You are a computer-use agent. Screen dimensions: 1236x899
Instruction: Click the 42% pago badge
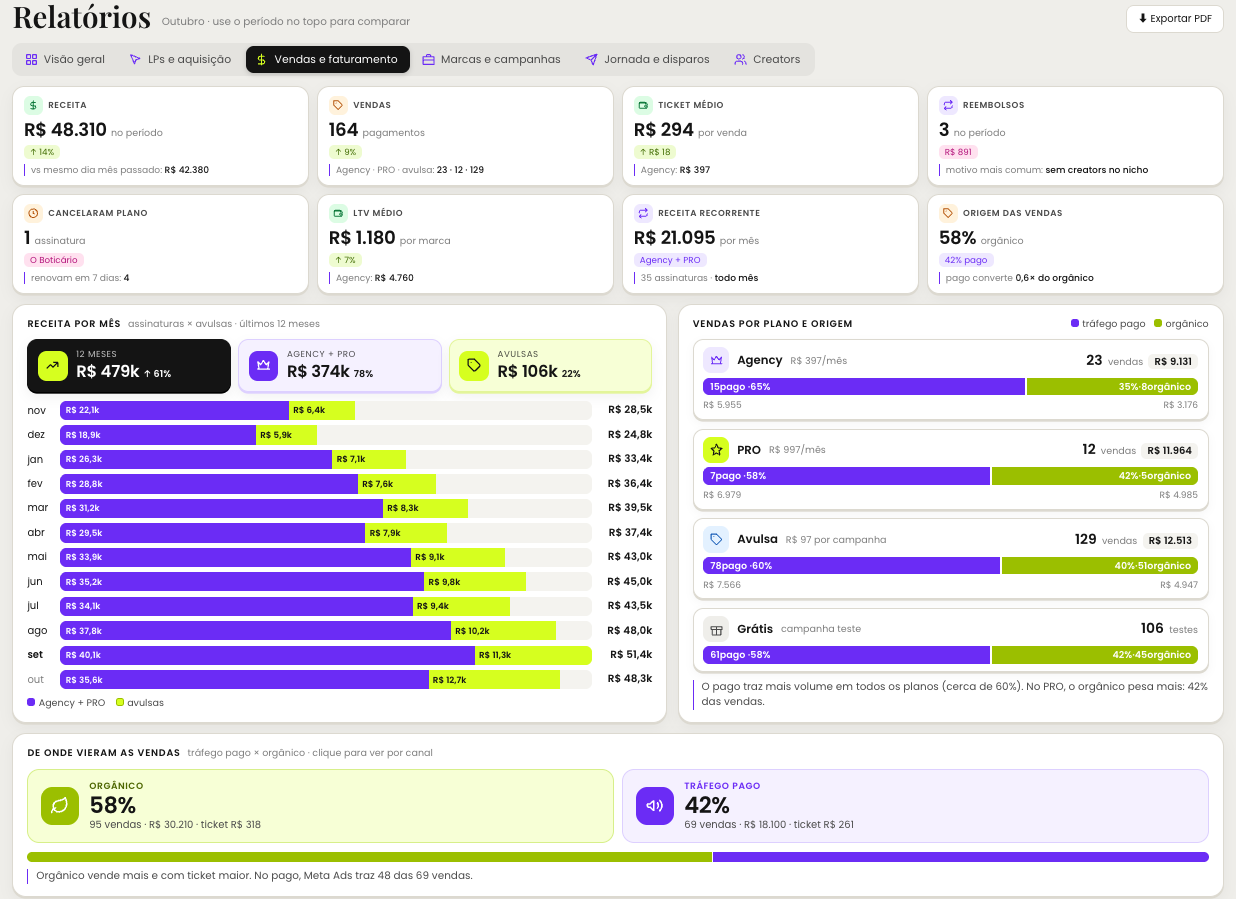pos(966,260)
